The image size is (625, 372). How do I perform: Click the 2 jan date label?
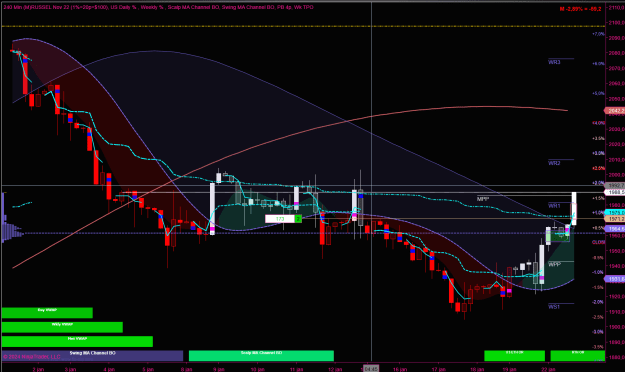tap(38, 369)
